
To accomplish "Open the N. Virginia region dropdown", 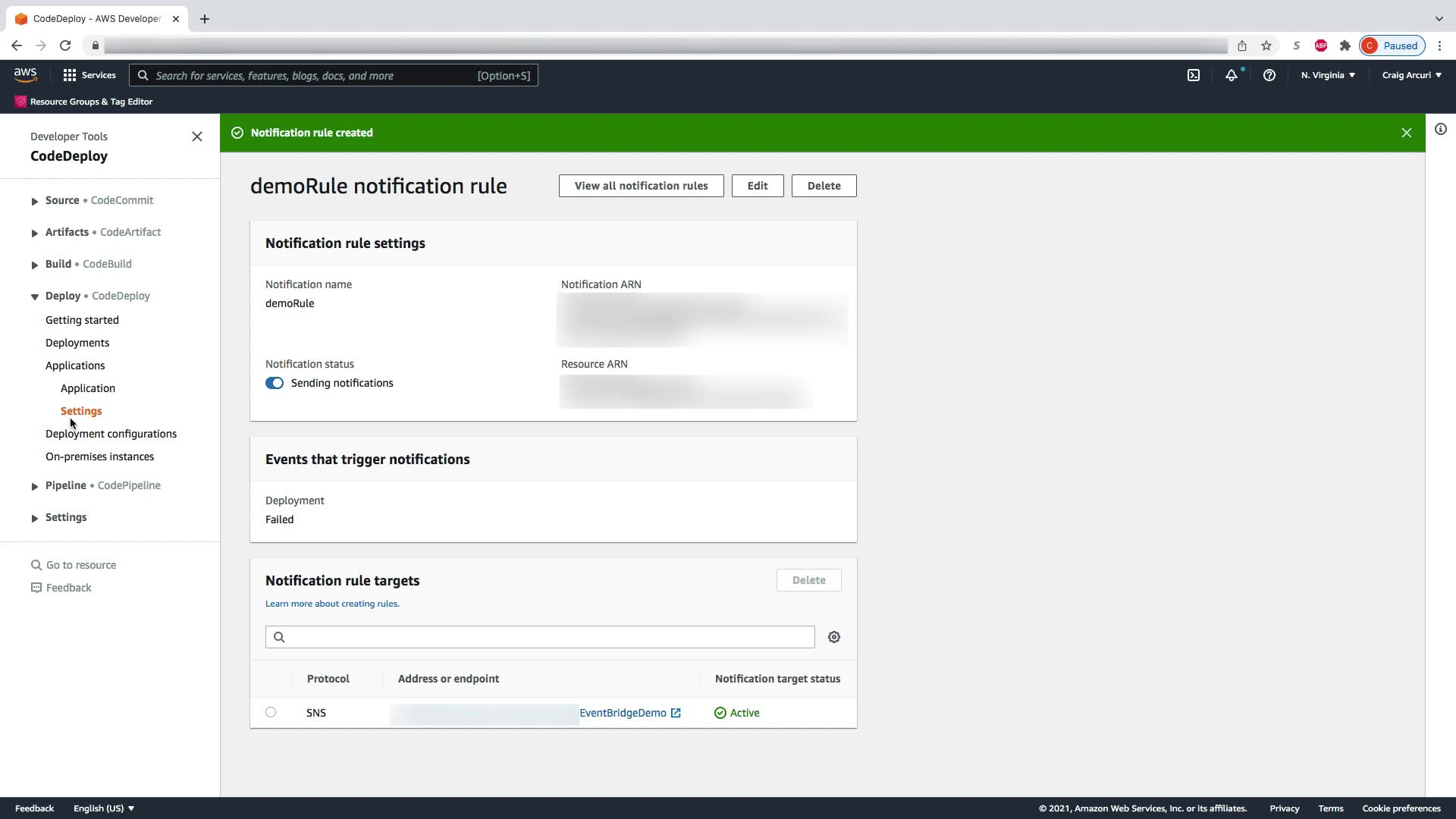I will coord(1327,75).
